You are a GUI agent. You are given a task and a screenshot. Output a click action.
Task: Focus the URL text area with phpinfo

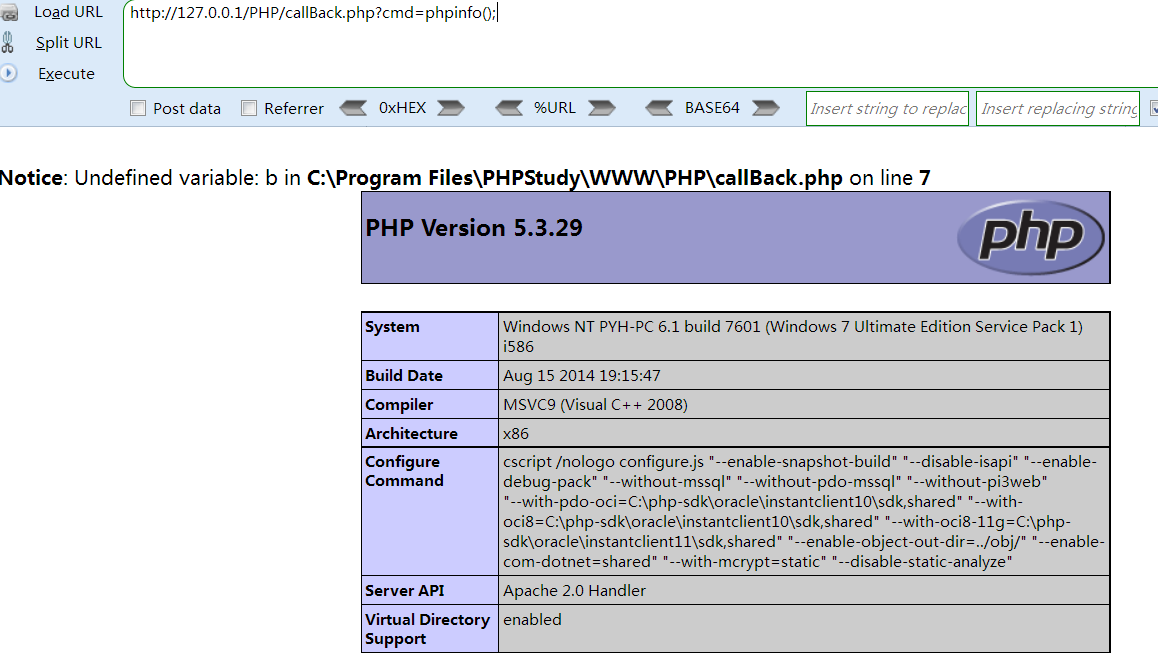[x=641, y=44]
